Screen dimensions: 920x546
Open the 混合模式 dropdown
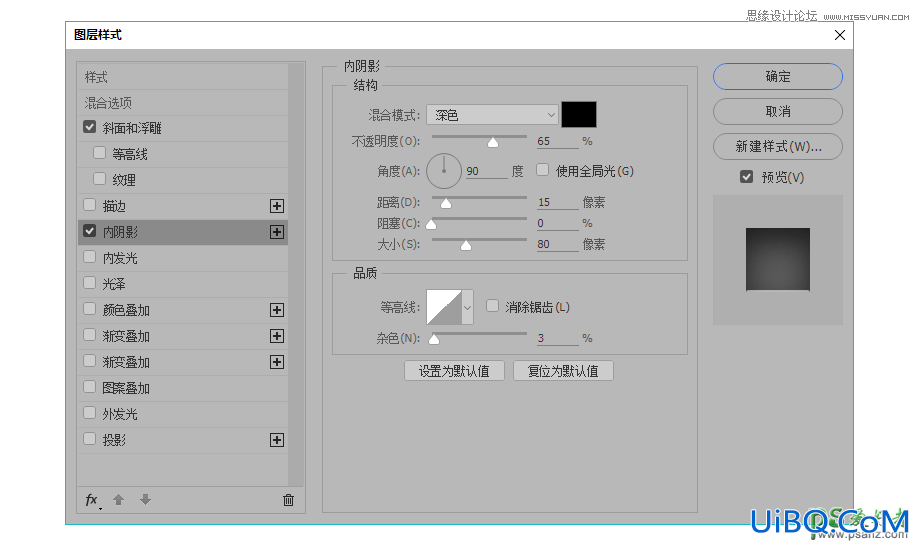click(492, 115)
